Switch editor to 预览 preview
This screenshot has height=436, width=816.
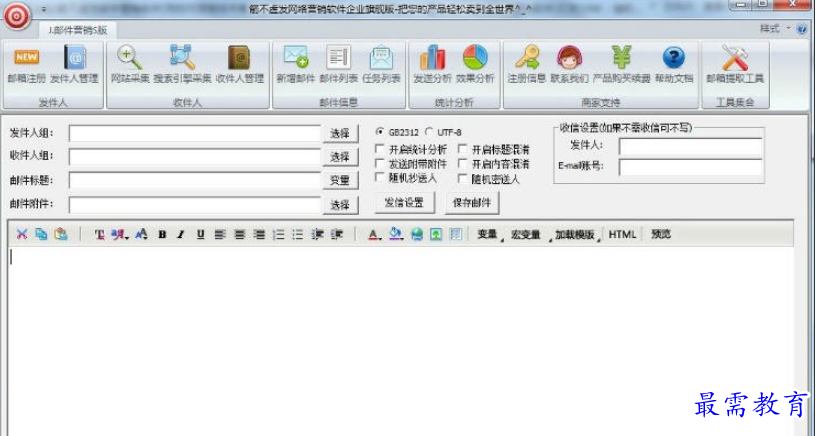(660, 235)
